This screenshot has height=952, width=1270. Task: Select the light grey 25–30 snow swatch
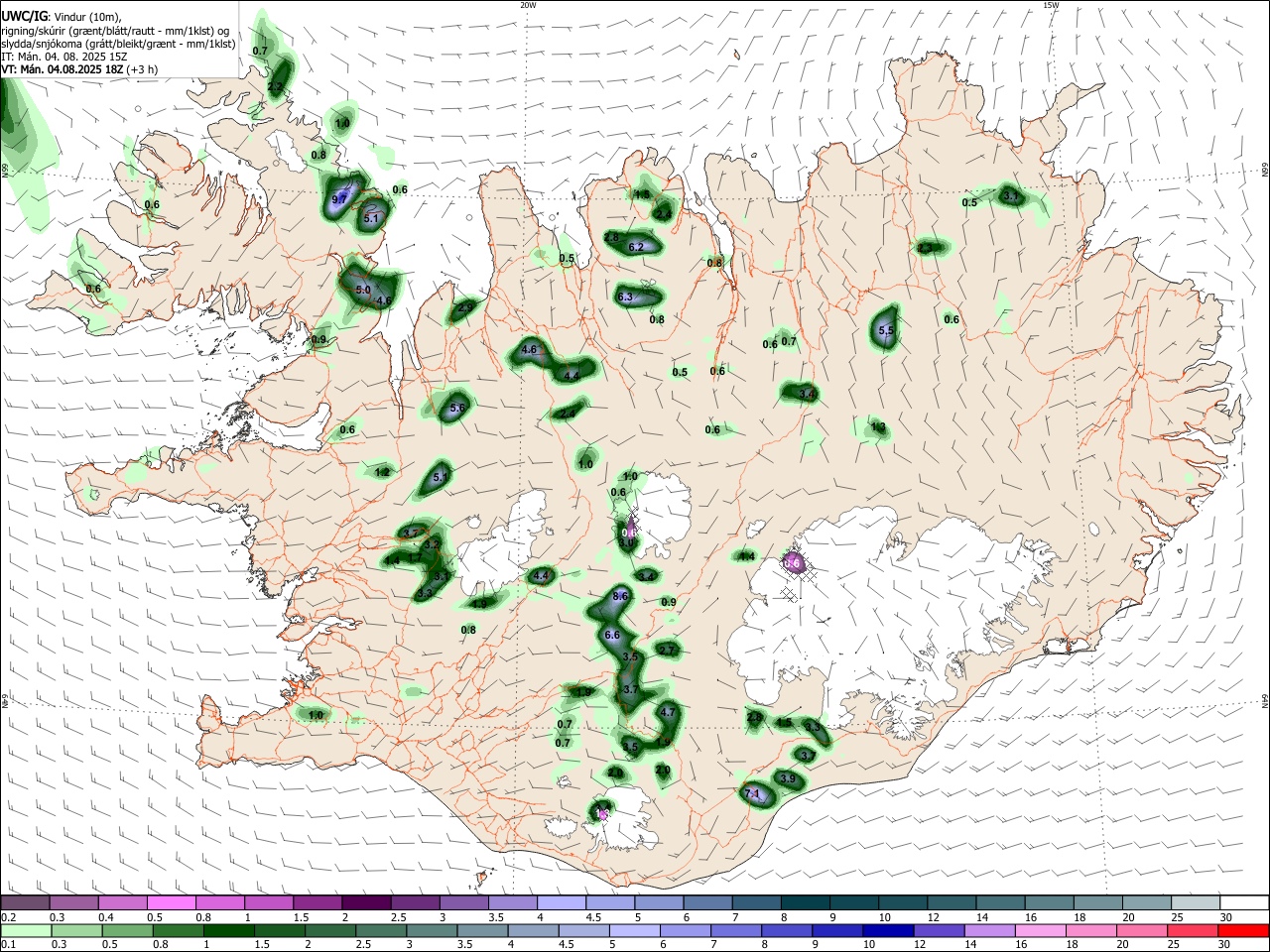[1196, 902]
